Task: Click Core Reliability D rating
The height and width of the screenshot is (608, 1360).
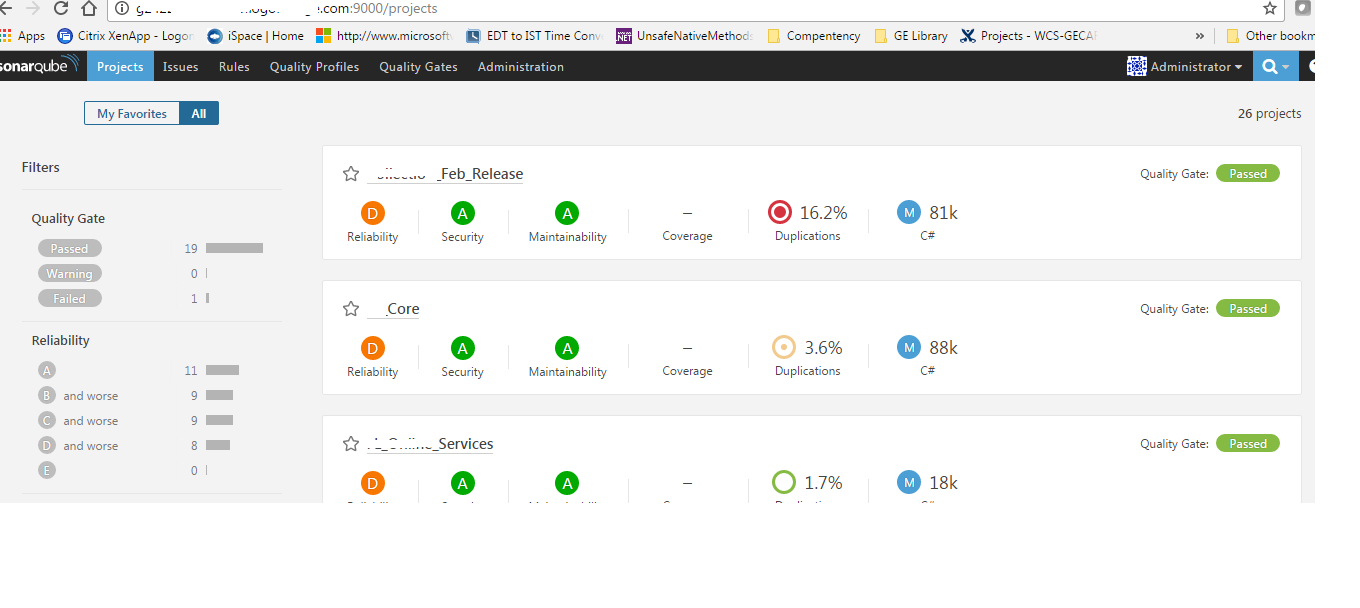Action: coord(373,348)
